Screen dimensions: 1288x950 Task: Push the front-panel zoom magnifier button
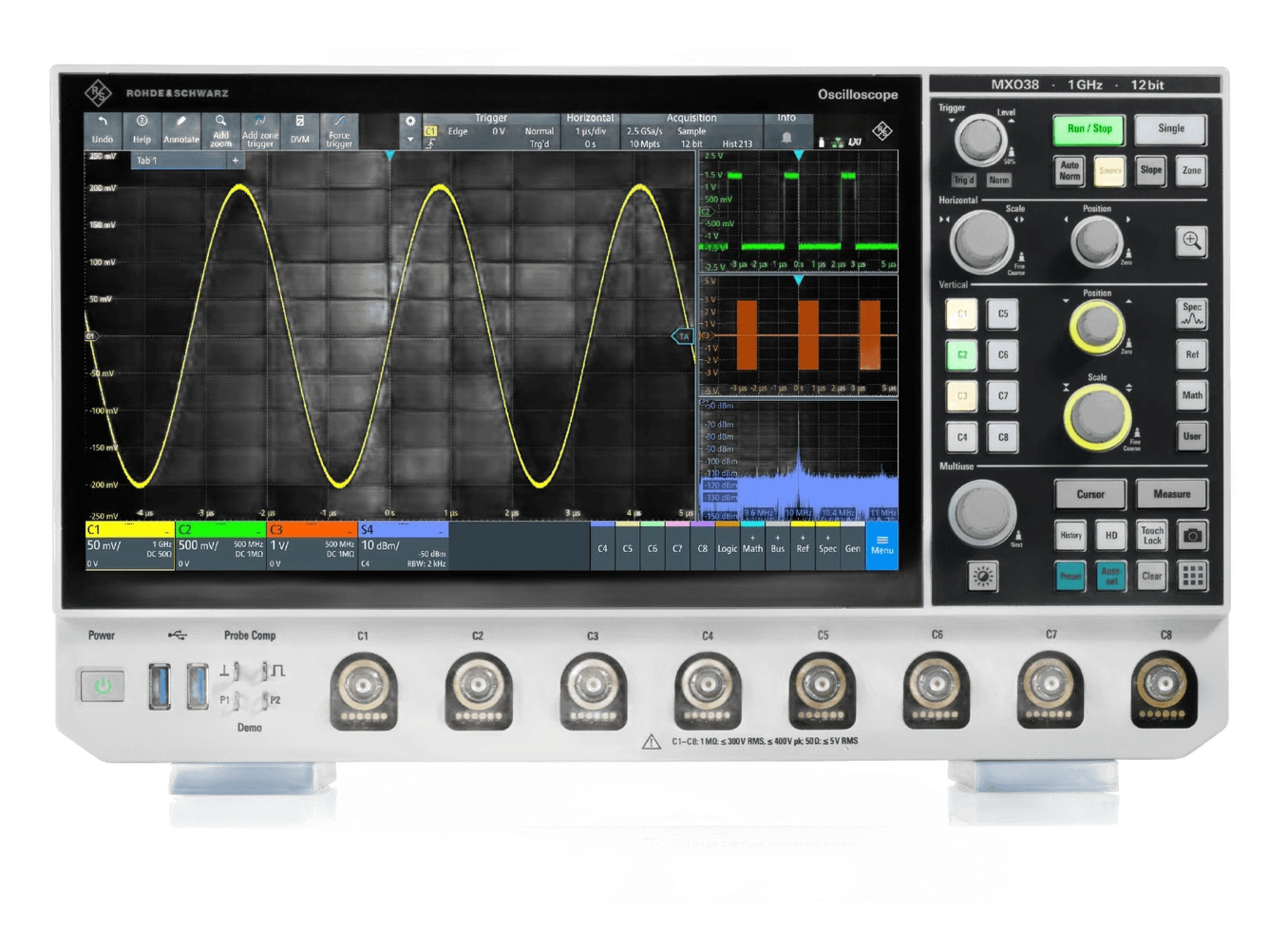click(x=1191, y=240)
